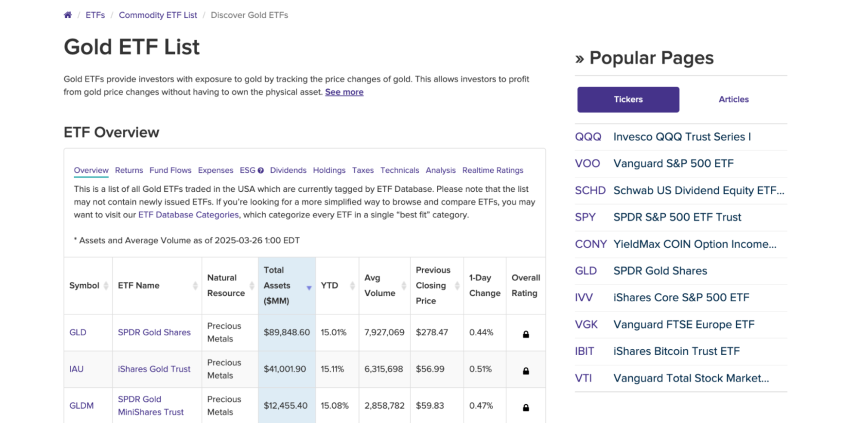Open the ESG tab
Viewport: 860px width, 423px height.
(x=248, y=171)
